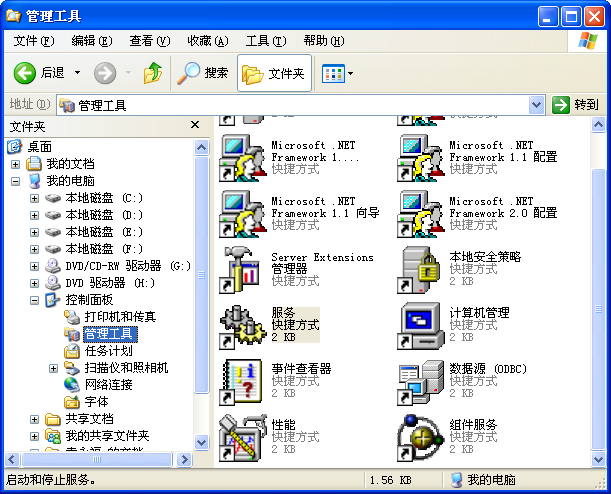Open the 事件查看器 shortcut icon
This screenshot has width=611, height=494.
click(x=242, y=382)
